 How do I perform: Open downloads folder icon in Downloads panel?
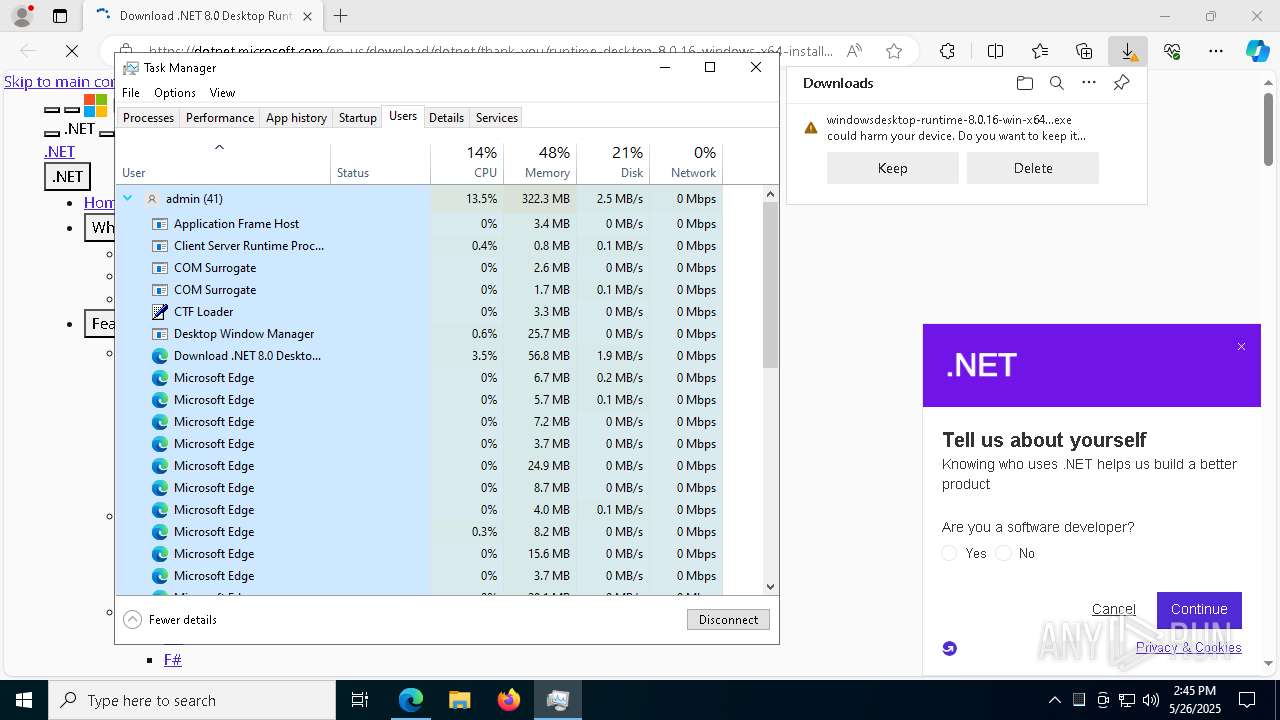click(x=1024, y=83)
